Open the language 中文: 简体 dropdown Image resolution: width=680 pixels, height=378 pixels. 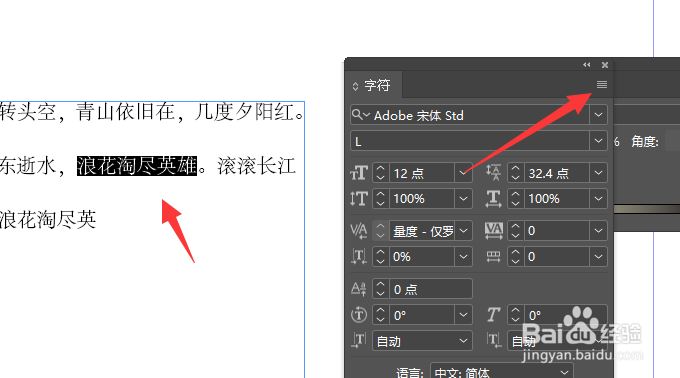[x=502, y=372]
